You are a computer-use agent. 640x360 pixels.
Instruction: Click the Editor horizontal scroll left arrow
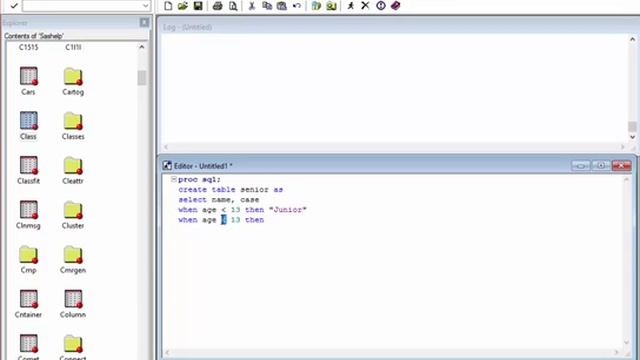(167, 352)
